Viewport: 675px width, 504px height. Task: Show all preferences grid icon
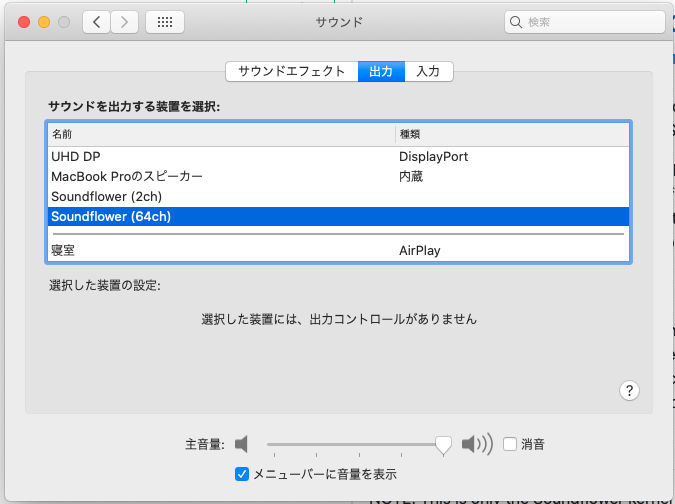(x=165, y=22)
